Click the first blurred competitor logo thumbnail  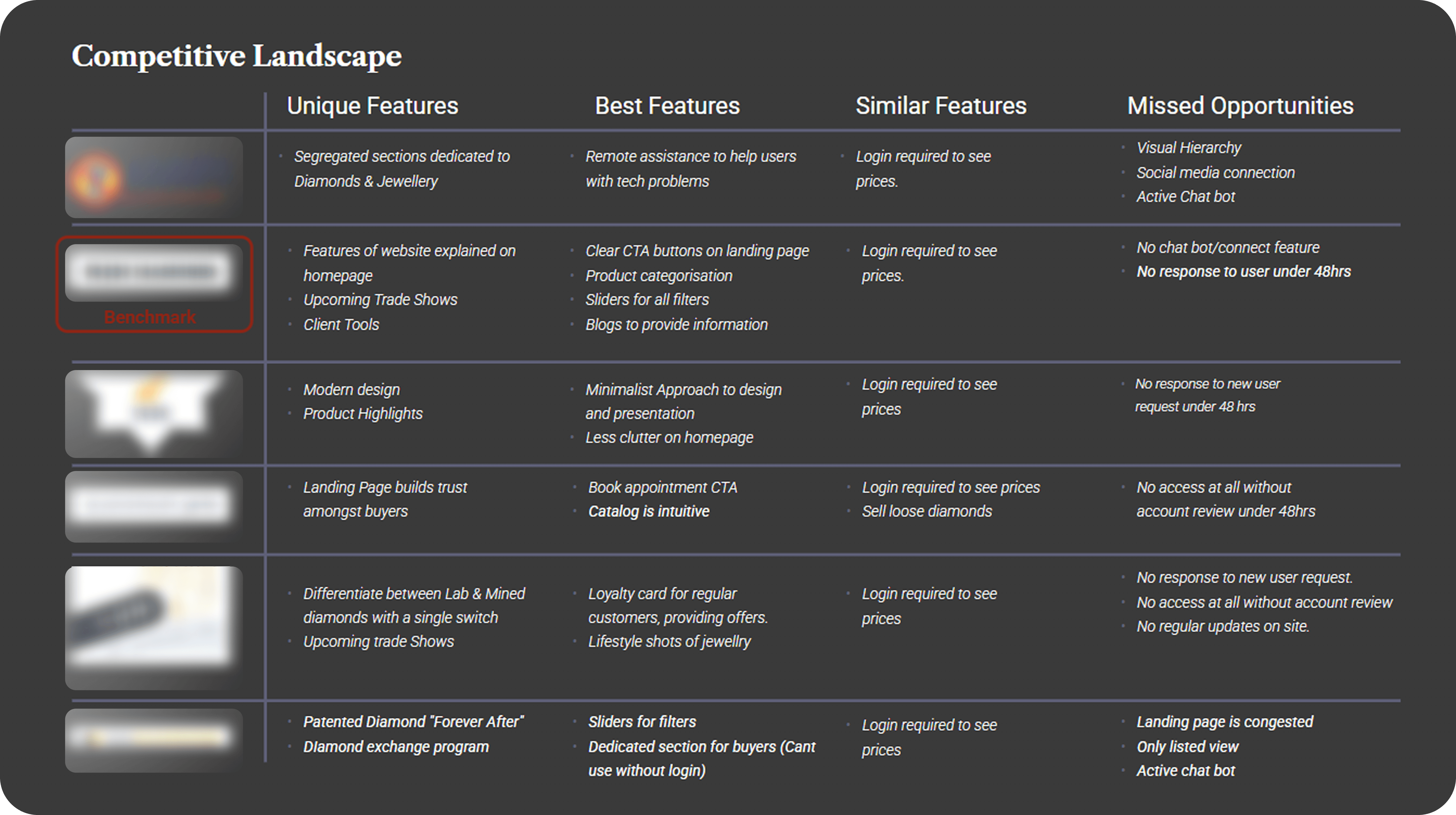click(x=154, y=177)
